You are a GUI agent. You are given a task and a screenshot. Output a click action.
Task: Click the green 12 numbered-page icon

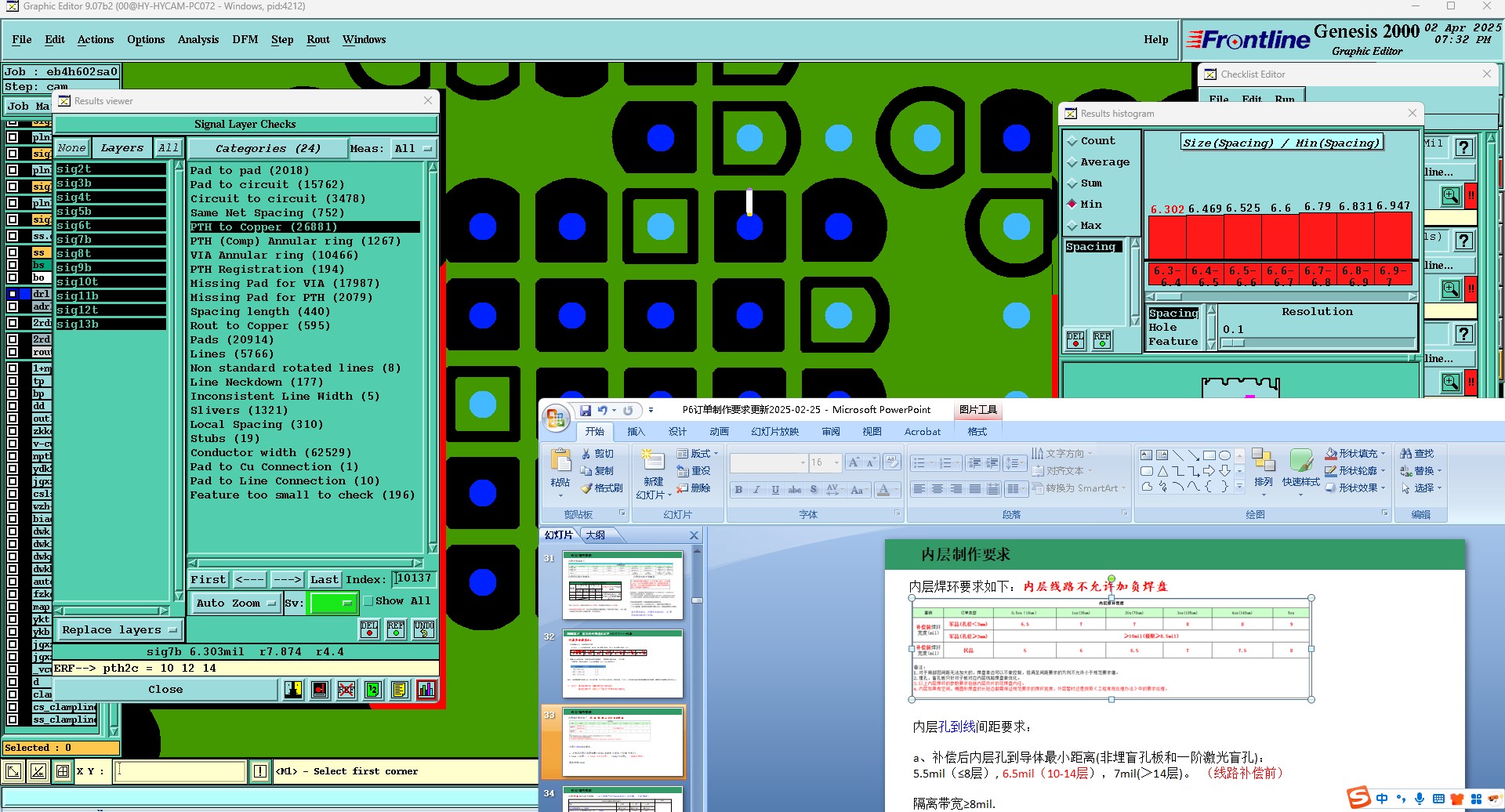click(x=373, y=690)
